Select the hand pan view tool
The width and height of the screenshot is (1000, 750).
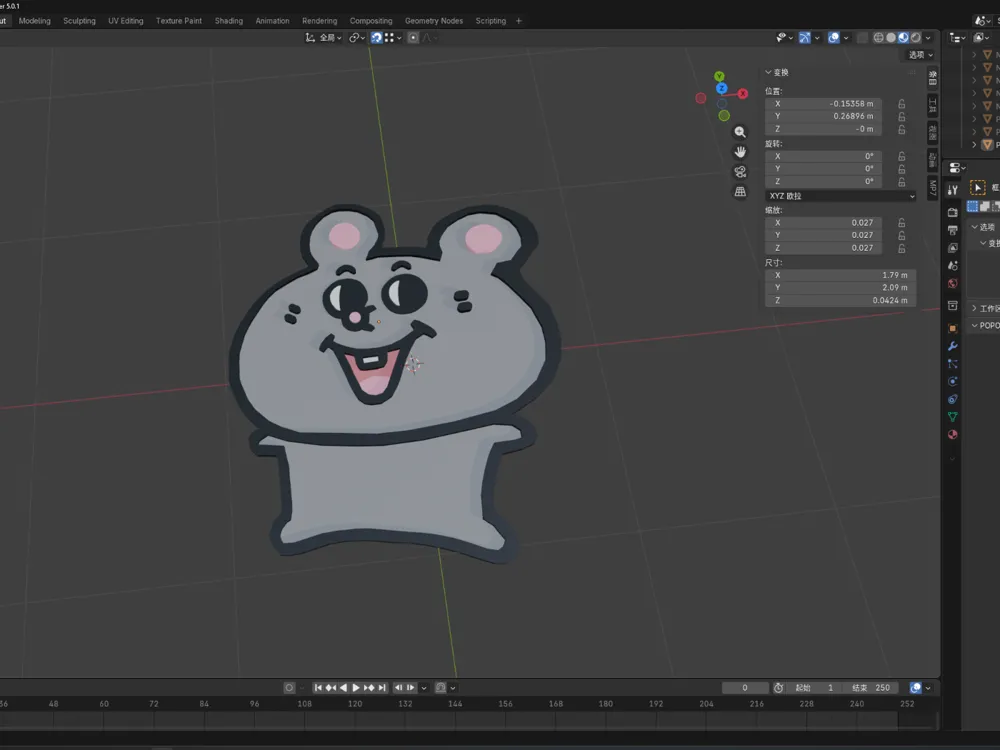click(x=740, y=152)
